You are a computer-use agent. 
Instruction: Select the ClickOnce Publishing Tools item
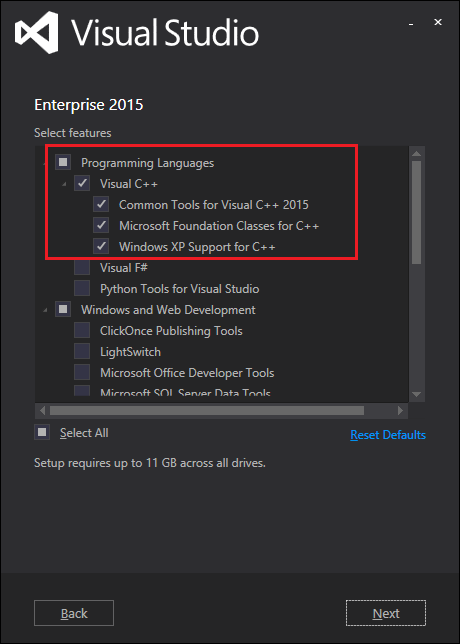pyautogui.click(x=171, y=331)
